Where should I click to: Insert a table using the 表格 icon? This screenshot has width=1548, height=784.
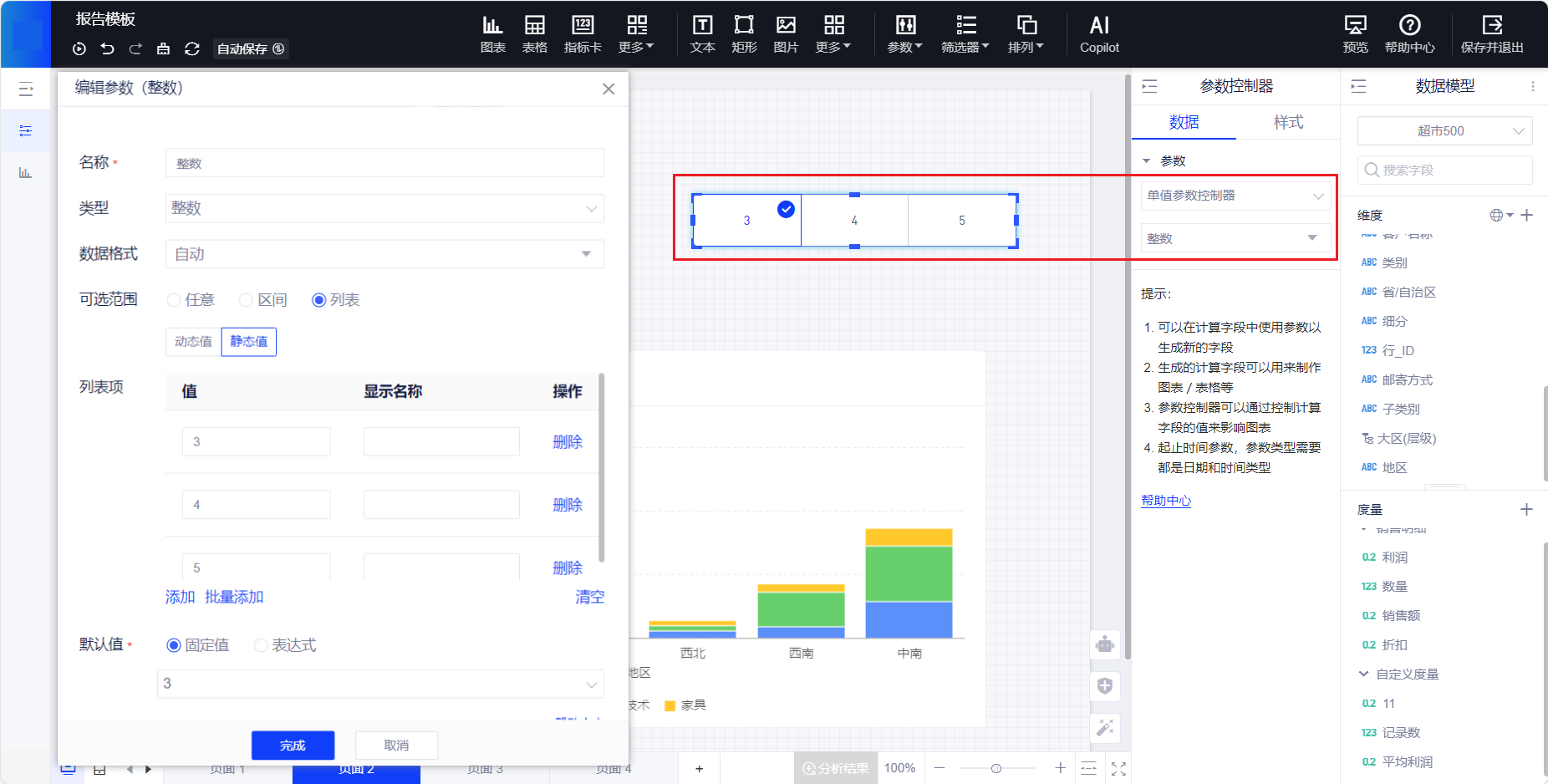click(534, 34)
